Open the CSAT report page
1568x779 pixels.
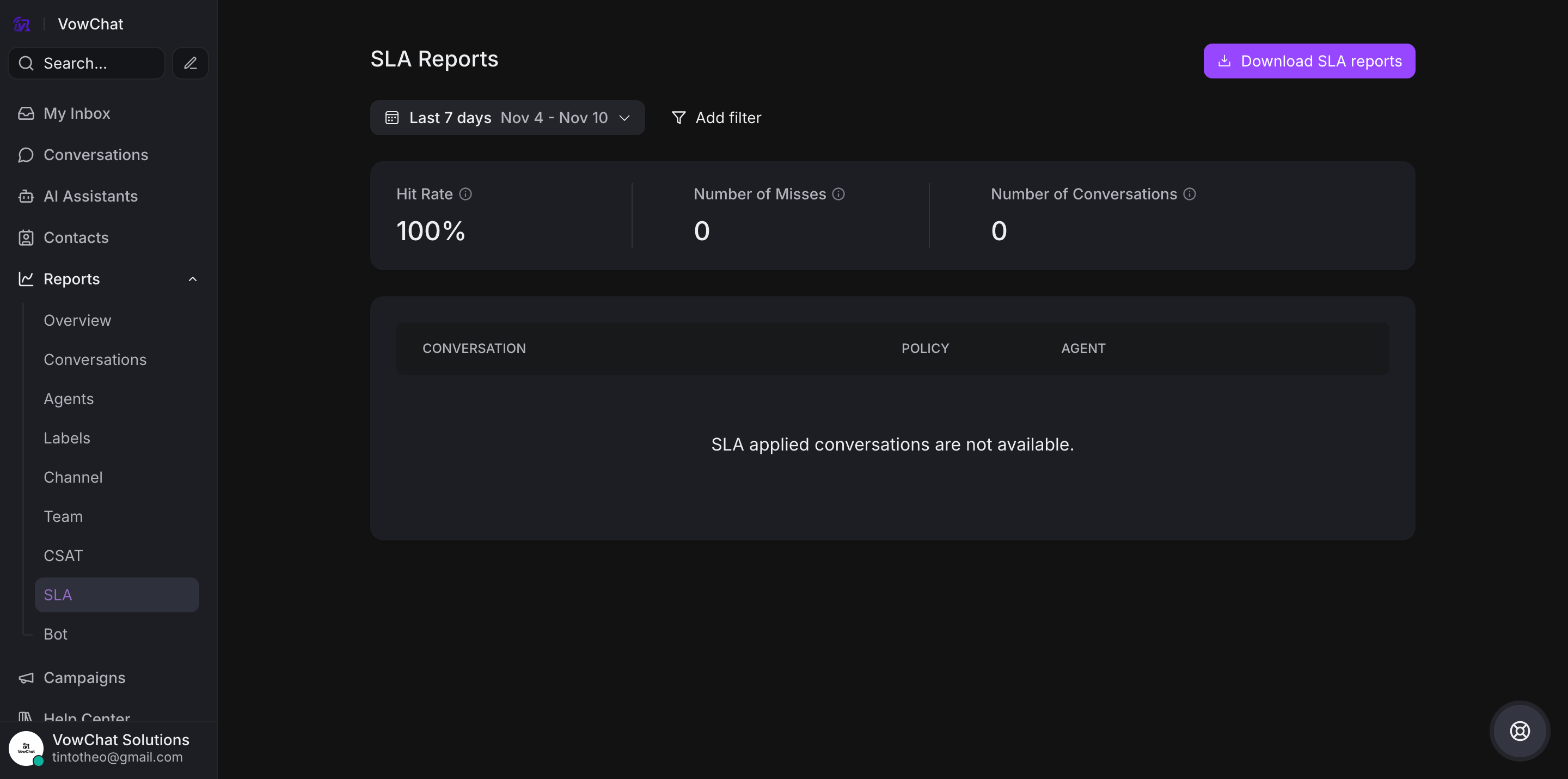pyautogui.click(x=63, y=556)
